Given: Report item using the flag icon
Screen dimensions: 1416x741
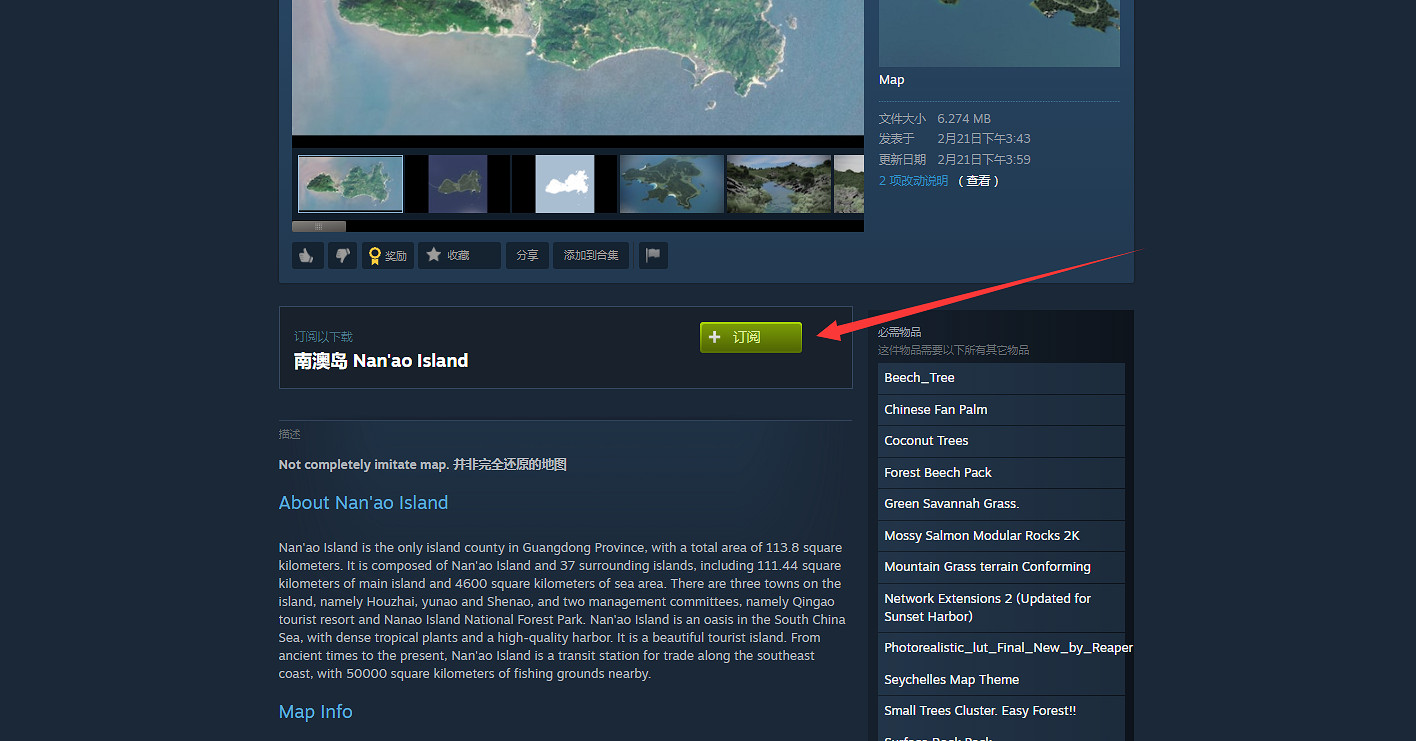Looking at the screenshot, I should (653, 256).
